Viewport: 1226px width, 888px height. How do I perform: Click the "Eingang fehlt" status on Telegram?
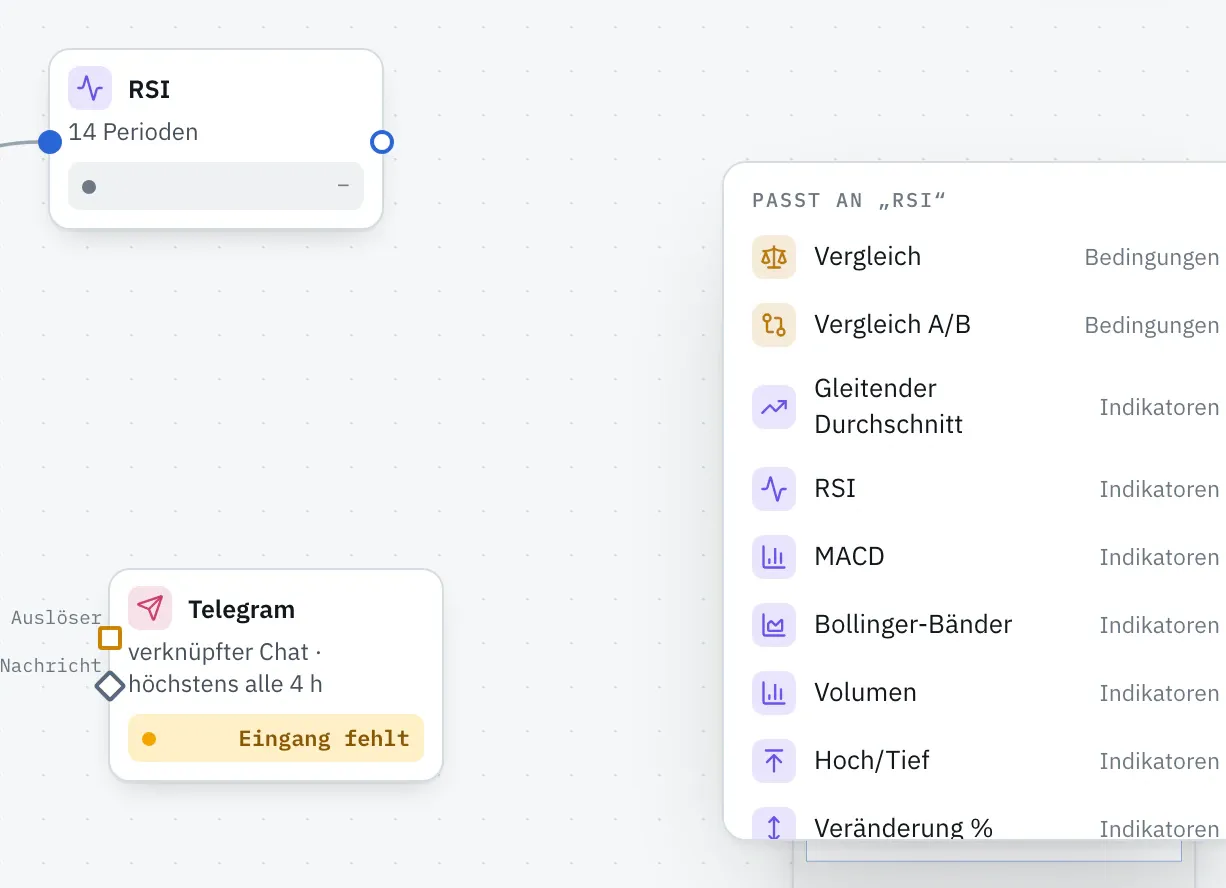(x=276, y=738)
